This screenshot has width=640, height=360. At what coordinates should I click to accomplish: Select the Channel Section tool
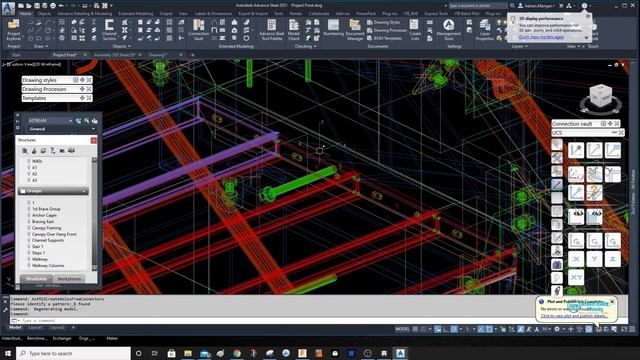tap(109, 30)
